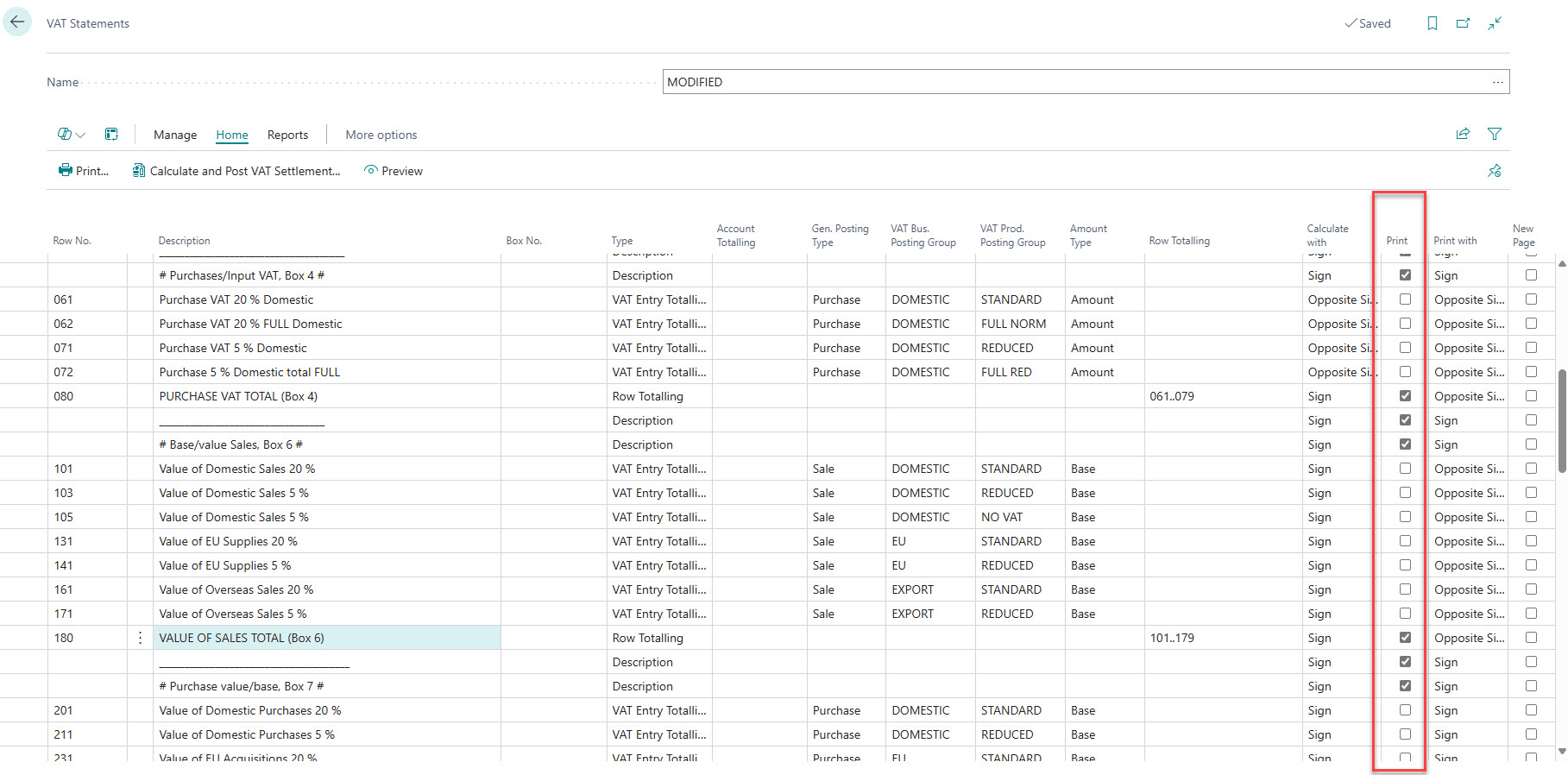Viewport: 1568px width, 775px height.
Task: Select Value of EU Supplies 20 % row
Action: (228, 541)
